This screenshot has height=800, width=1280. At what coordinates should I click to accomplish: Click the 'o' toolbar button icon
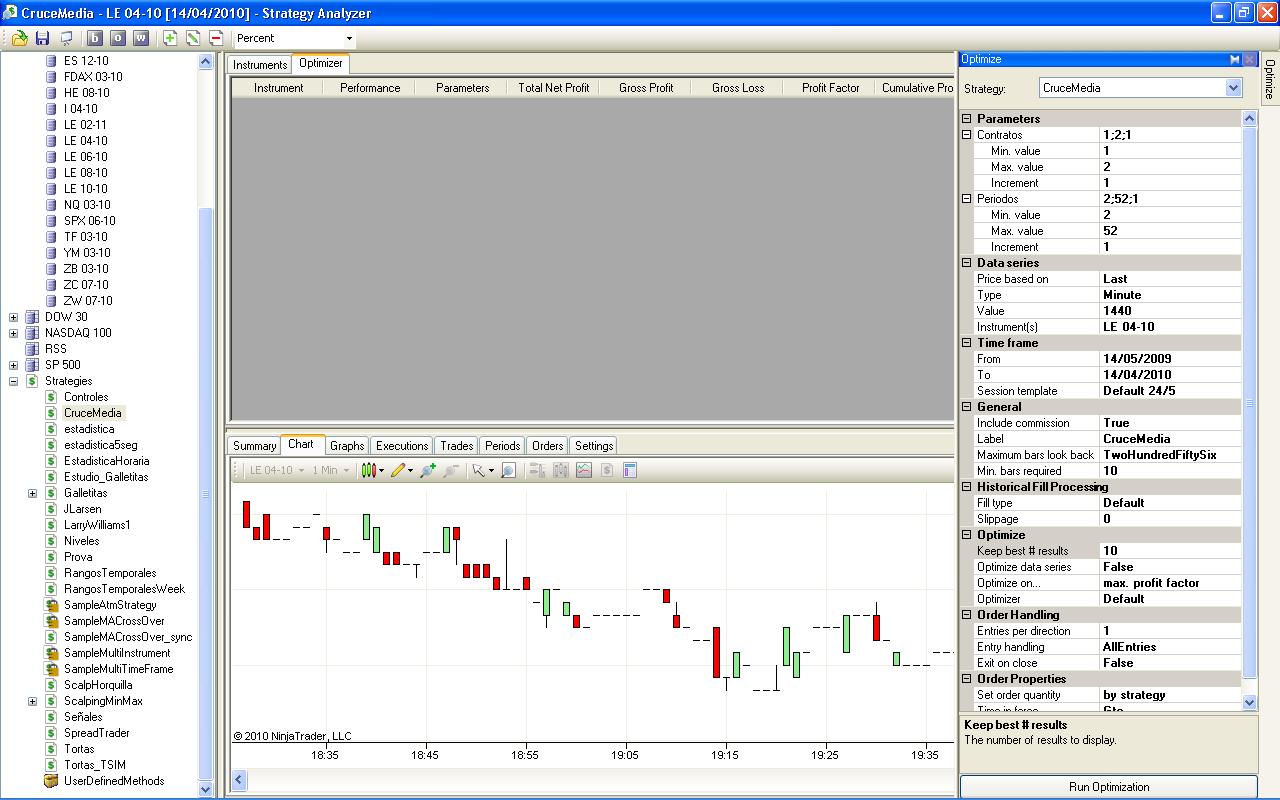coord(118,38)
